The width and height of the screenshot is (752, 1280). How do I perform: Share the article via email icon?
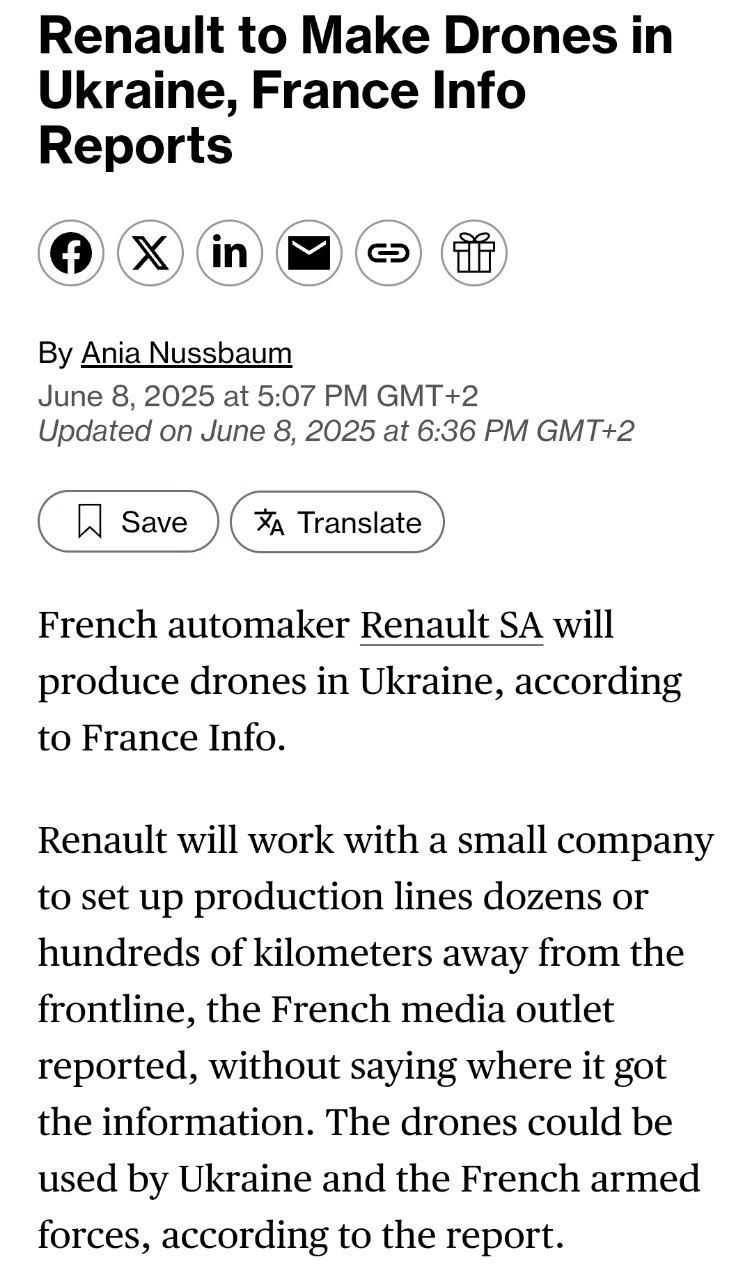[309, 253]
